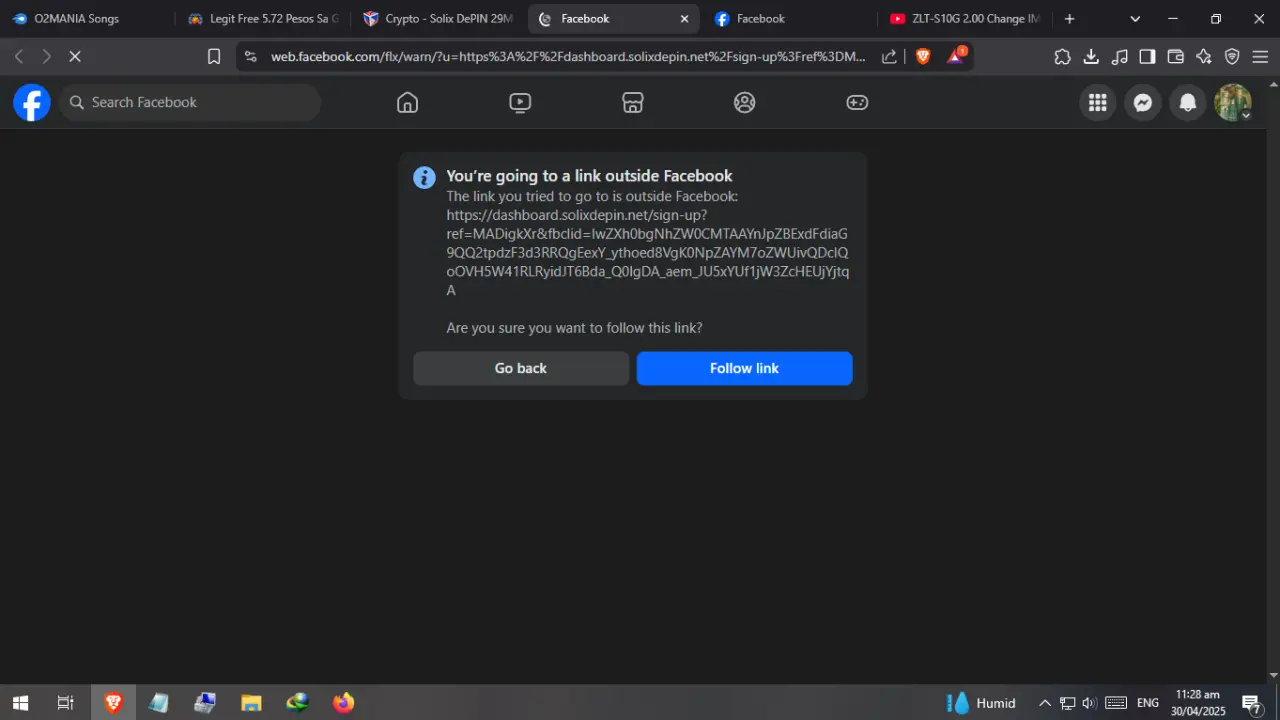Open File Explorer from the taskbar
1280x720 pixels.
point(251,703)
